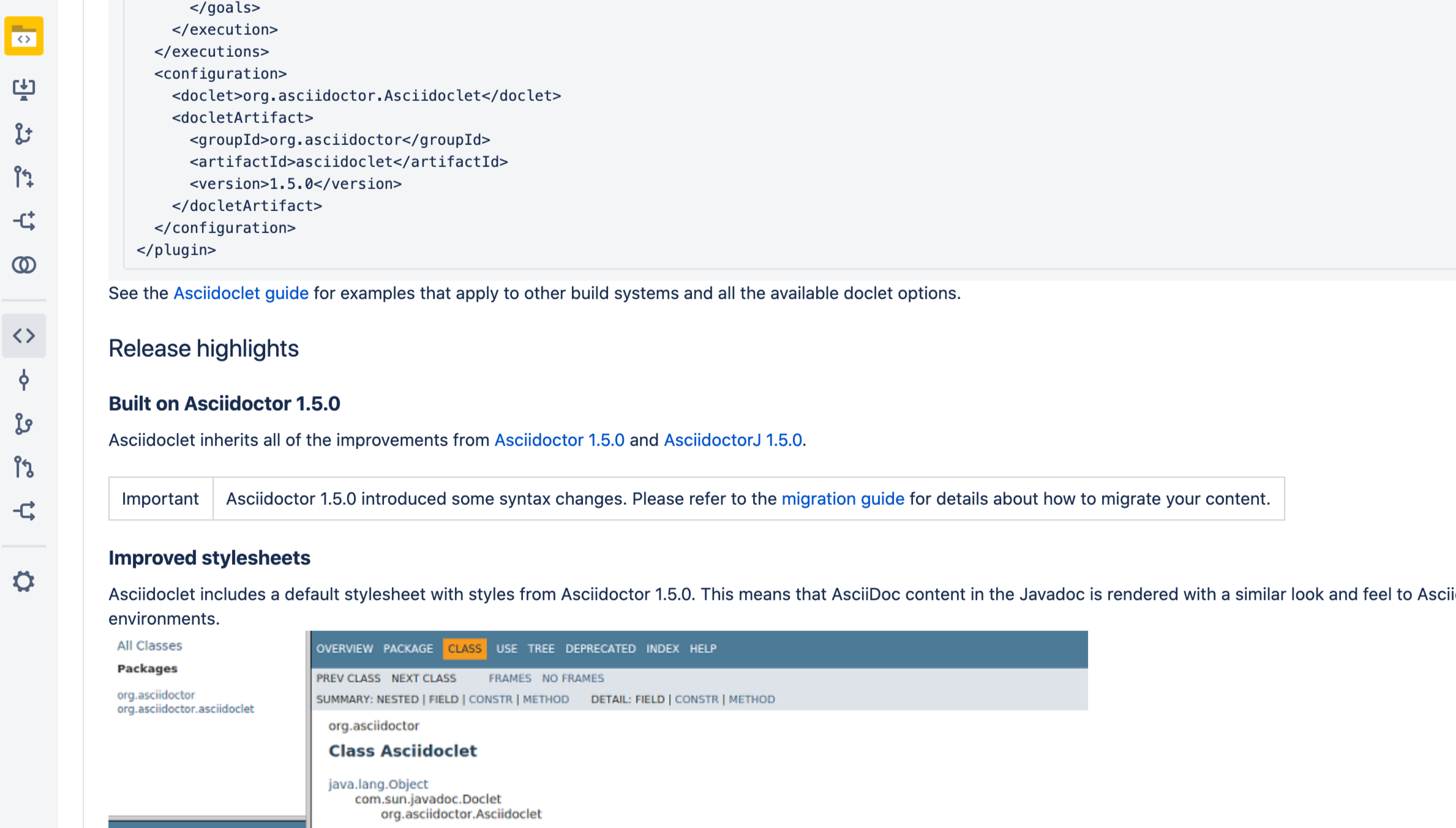This screenshot has width=1456, height=828.
Task: Open the AsciidoctorJ 1.5.0 link
Action: (733, 440)
